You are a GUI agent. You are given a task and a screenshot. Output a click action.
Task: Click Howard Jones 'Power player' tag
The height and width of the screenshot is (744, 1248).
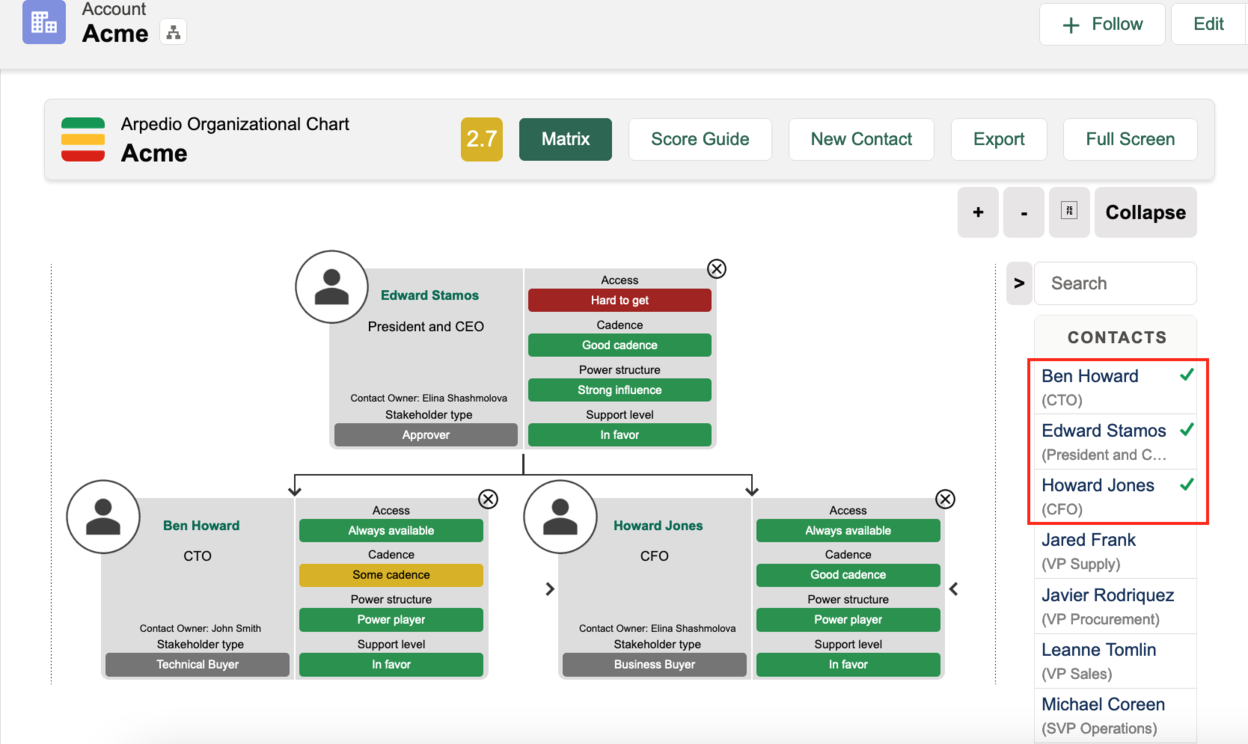[x=848, y=620]
